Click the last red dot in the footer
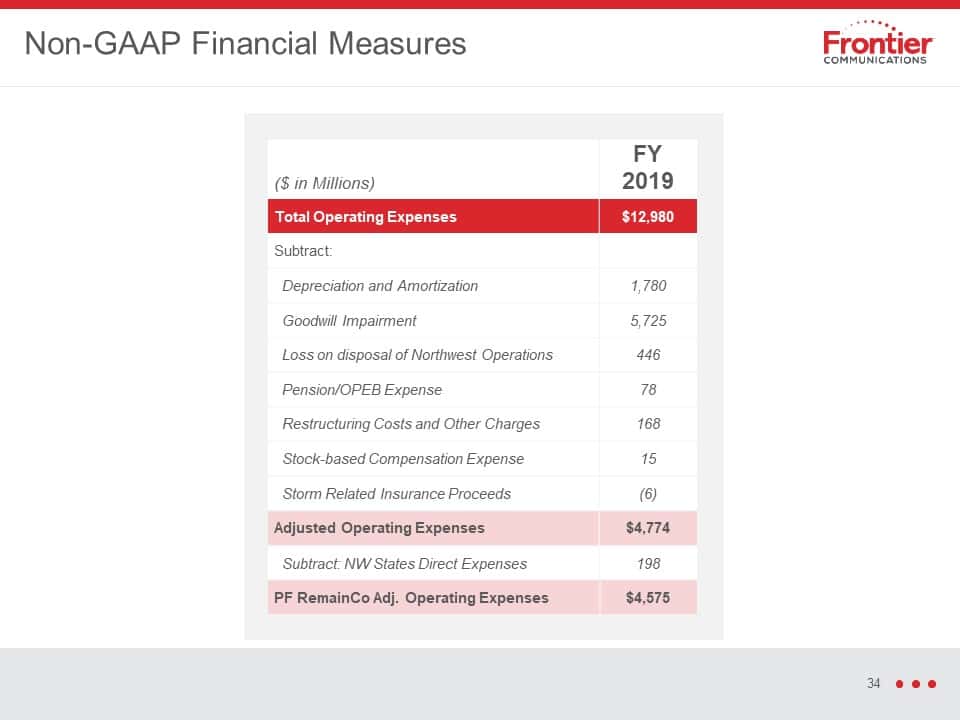Viewport: 960px width, 720px height. (932, 684)
